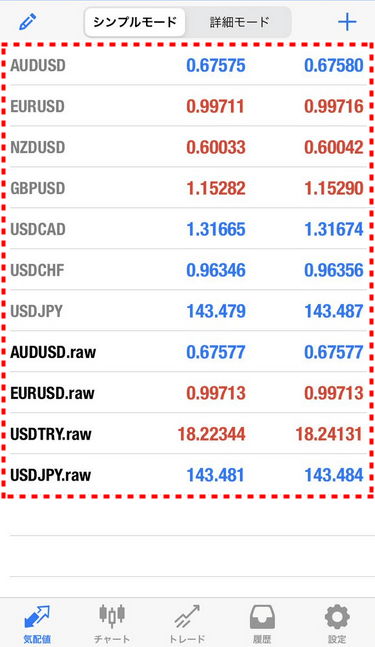
Task: Switch to 詳細モード view
Action: tap(239, 22)
